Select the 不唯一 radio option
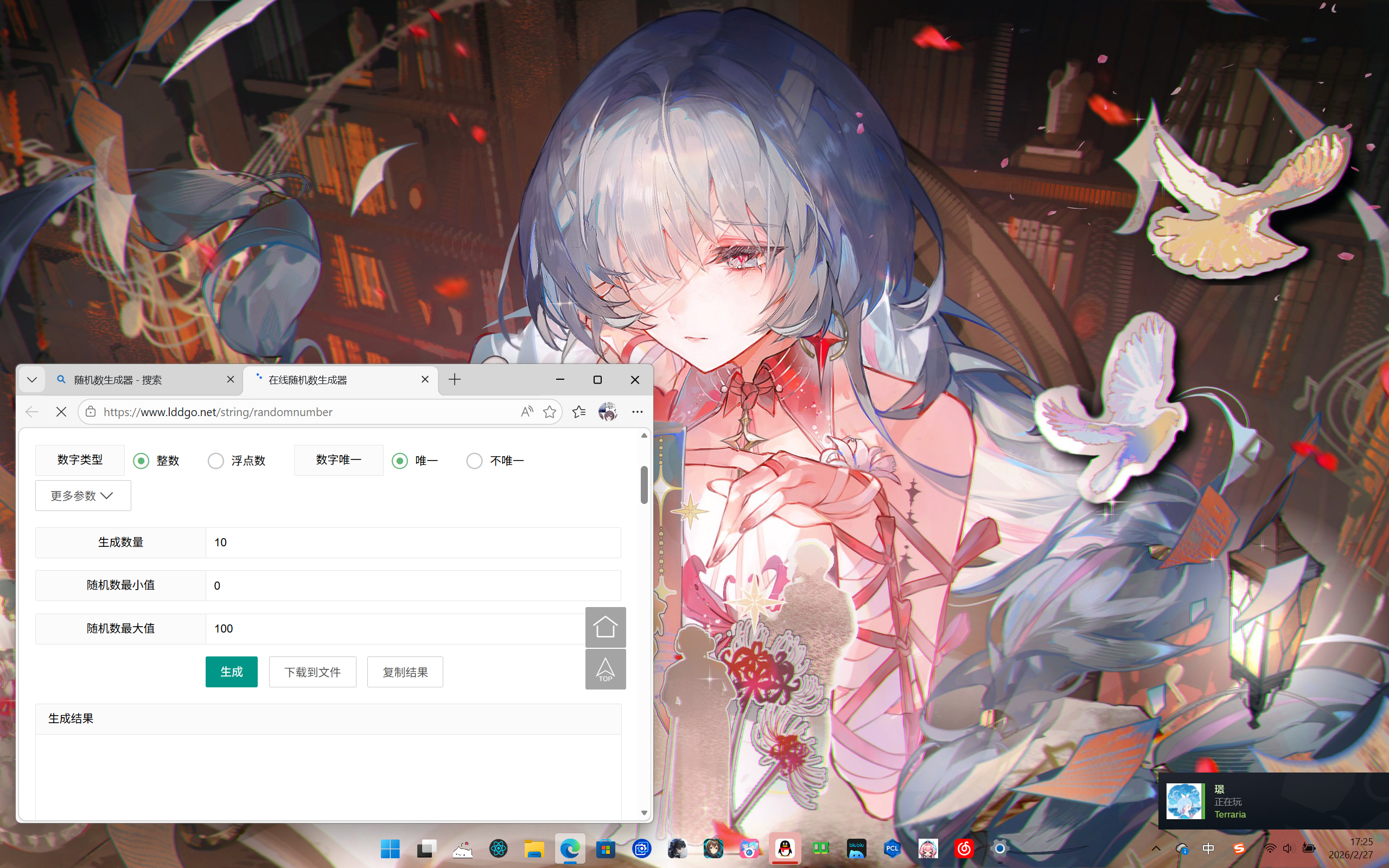This screenshot has height=868, width=1389. click(474, 461)
